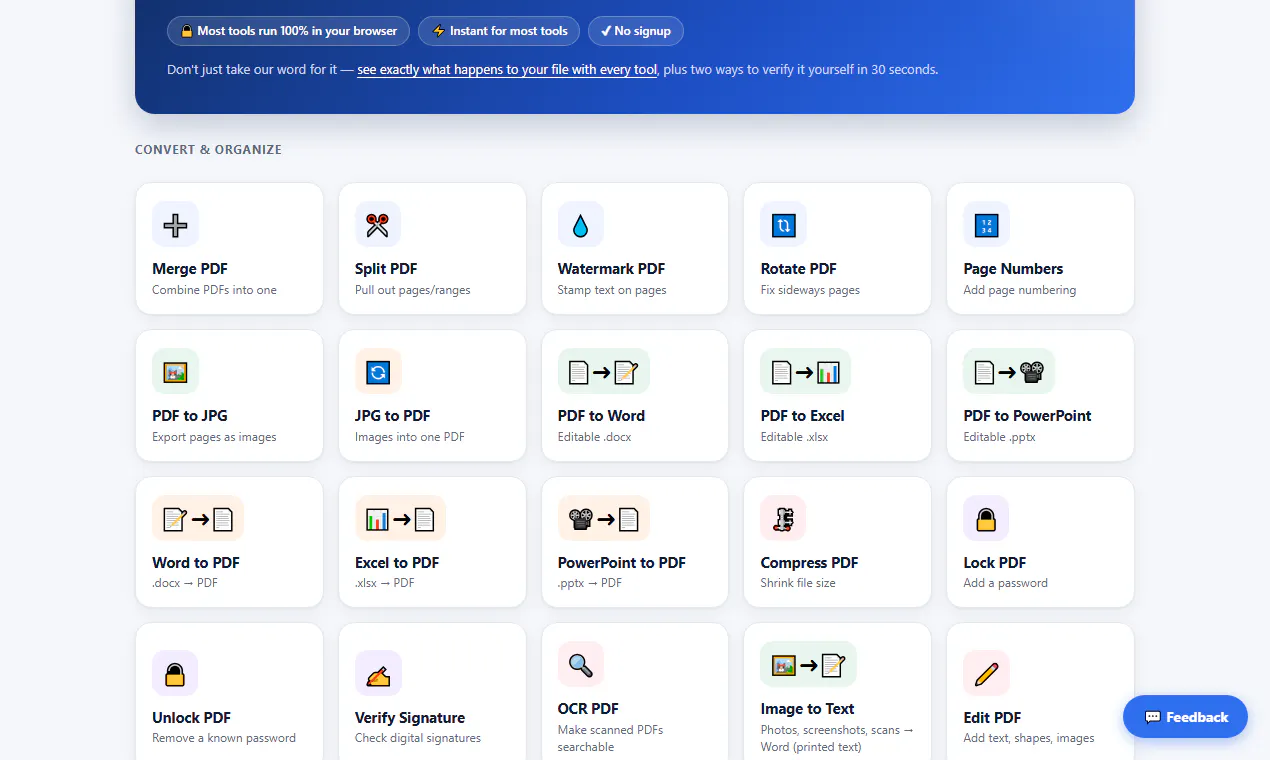
Task: Click the JPG to PDF icon
Action: (x=378, y=372)
